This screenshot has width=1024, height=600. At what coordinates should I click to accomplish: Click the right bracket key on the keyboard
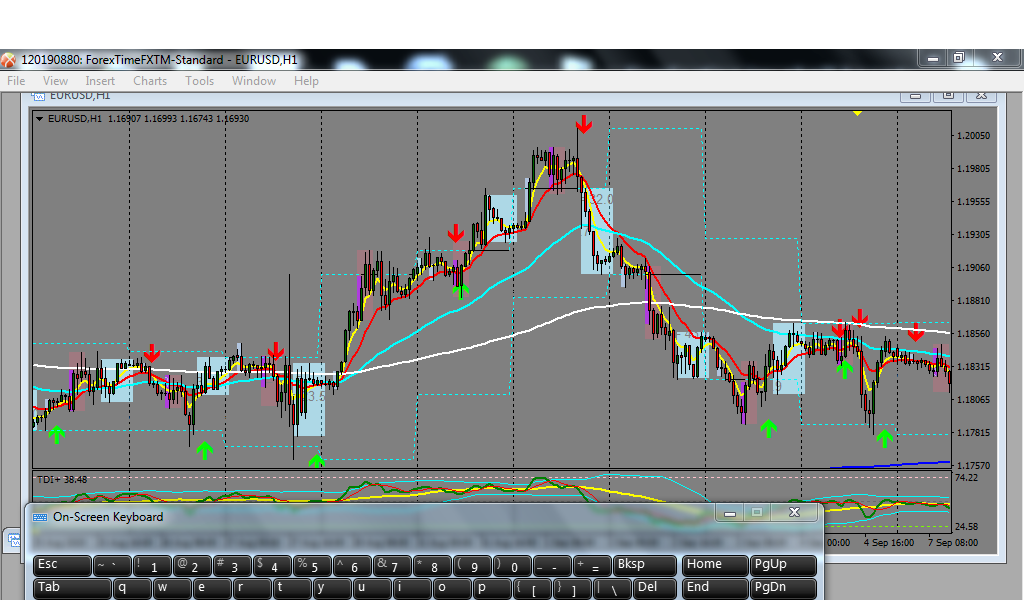click(571, 588)
